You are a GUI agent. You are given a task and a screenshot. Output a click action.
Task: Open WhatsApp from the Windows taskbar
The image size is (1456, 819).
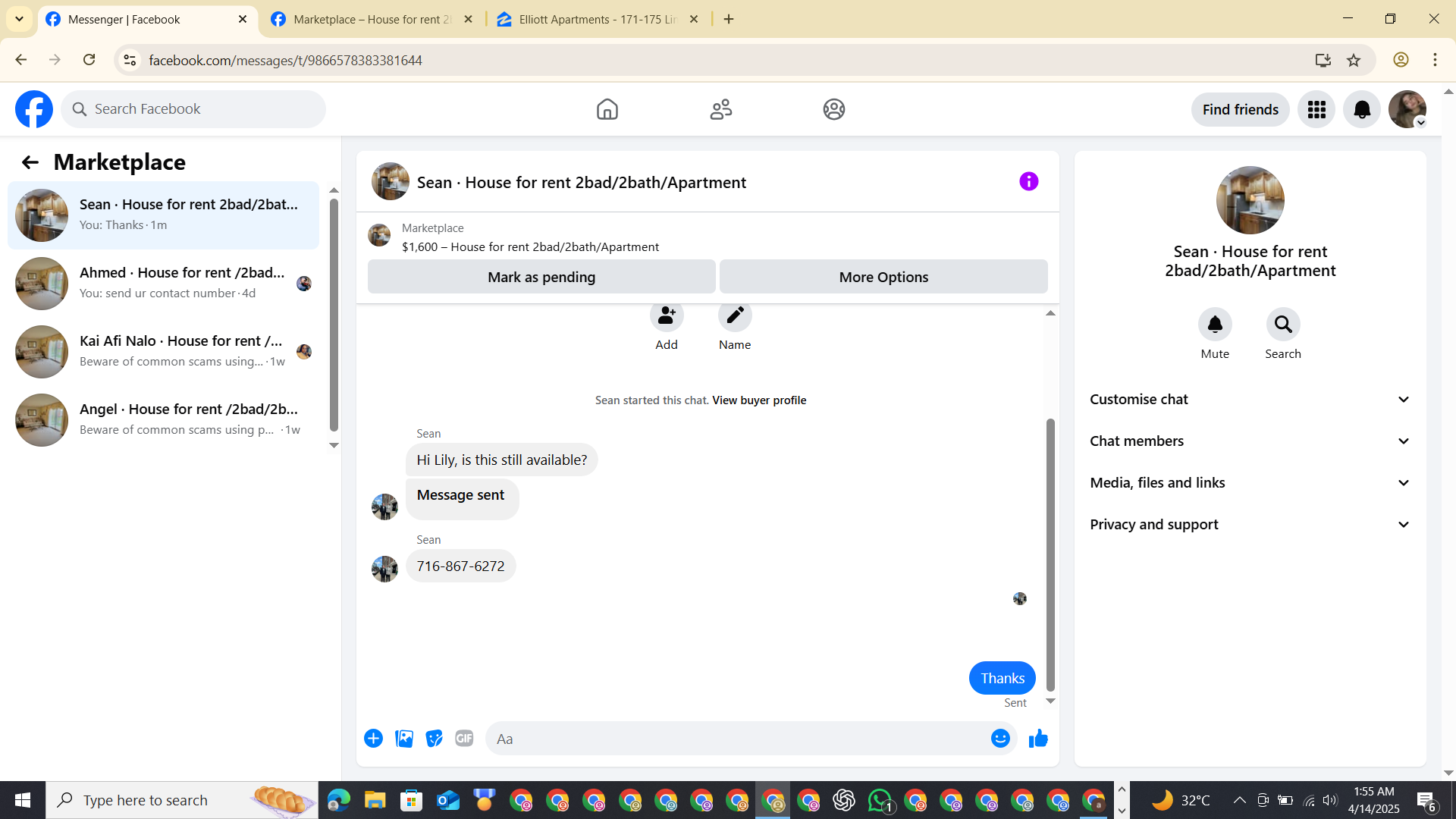click(x=880, y=800)
